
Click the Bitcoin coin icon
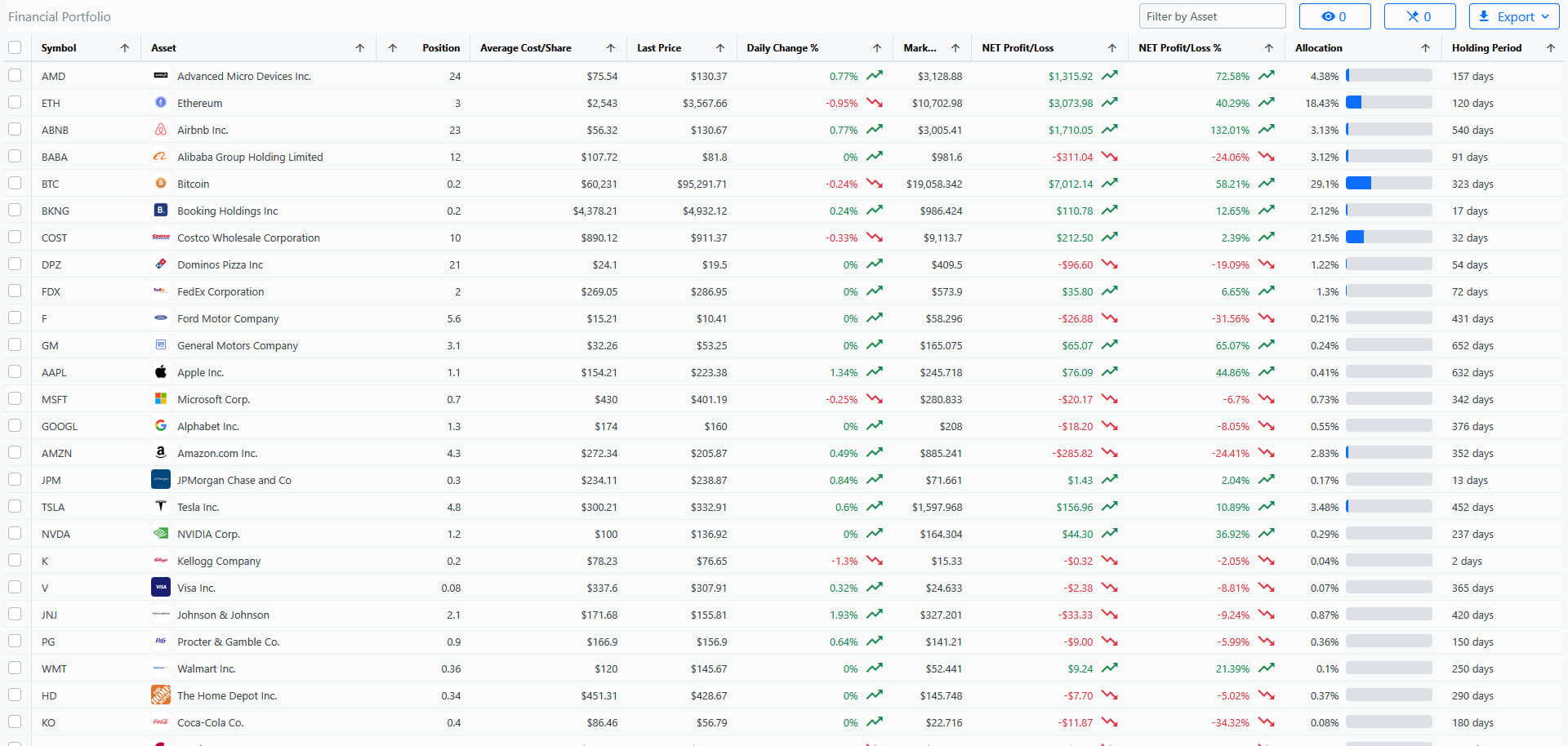point(161,184)
